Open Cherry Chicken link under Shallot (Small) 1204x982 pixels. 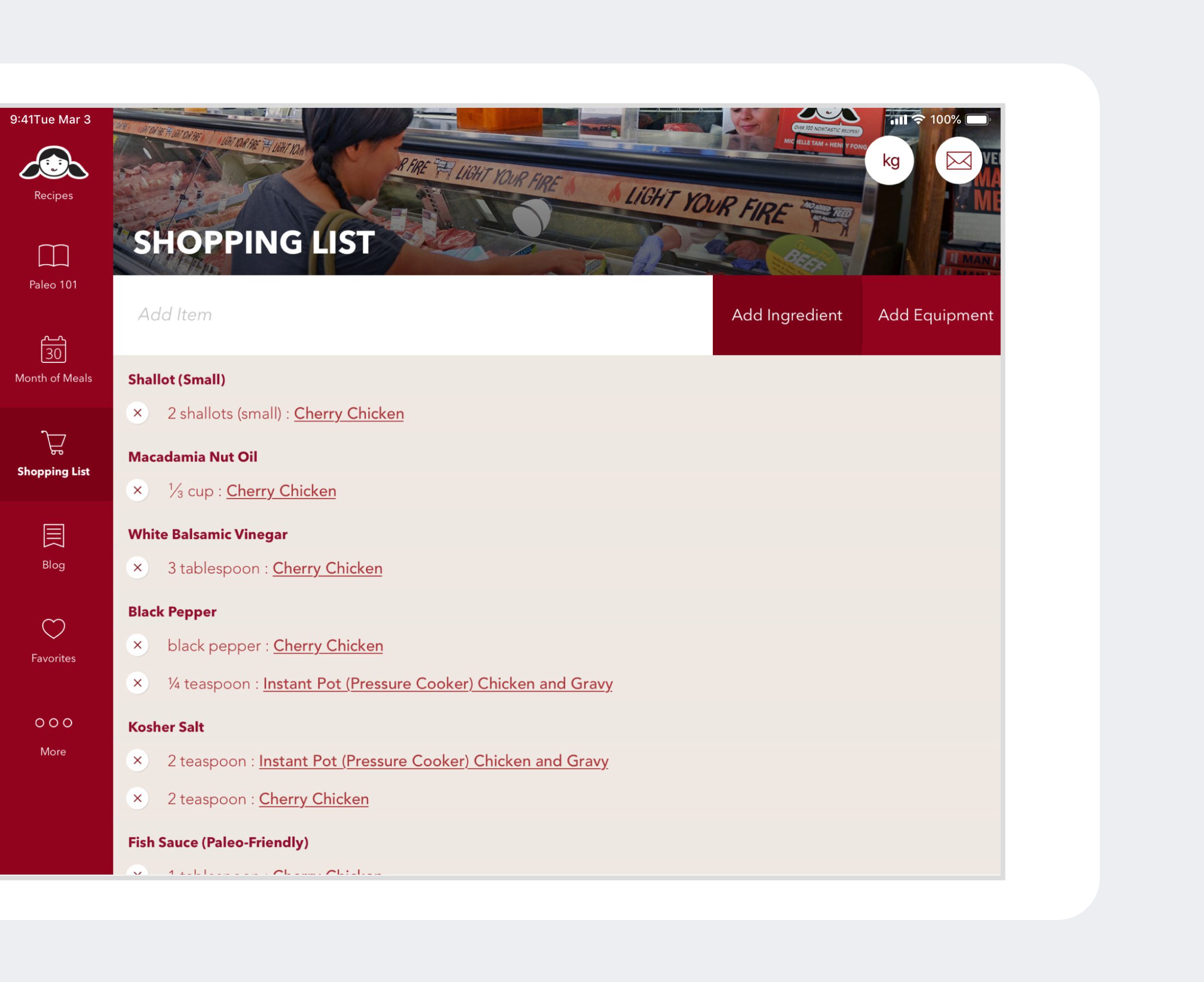coord(348,413)
